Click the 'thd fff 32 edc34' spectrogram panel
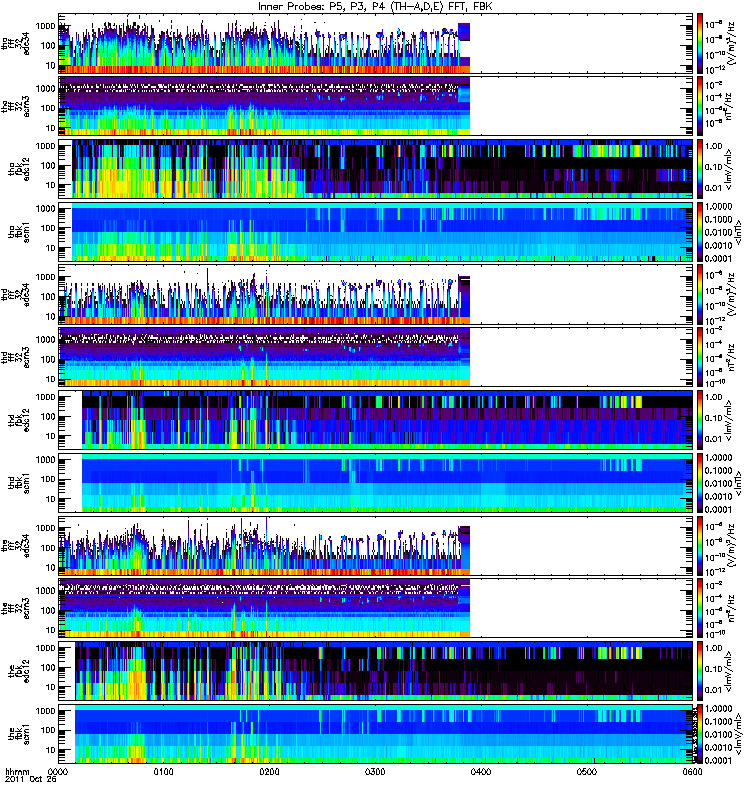 [x=376, y=294]
